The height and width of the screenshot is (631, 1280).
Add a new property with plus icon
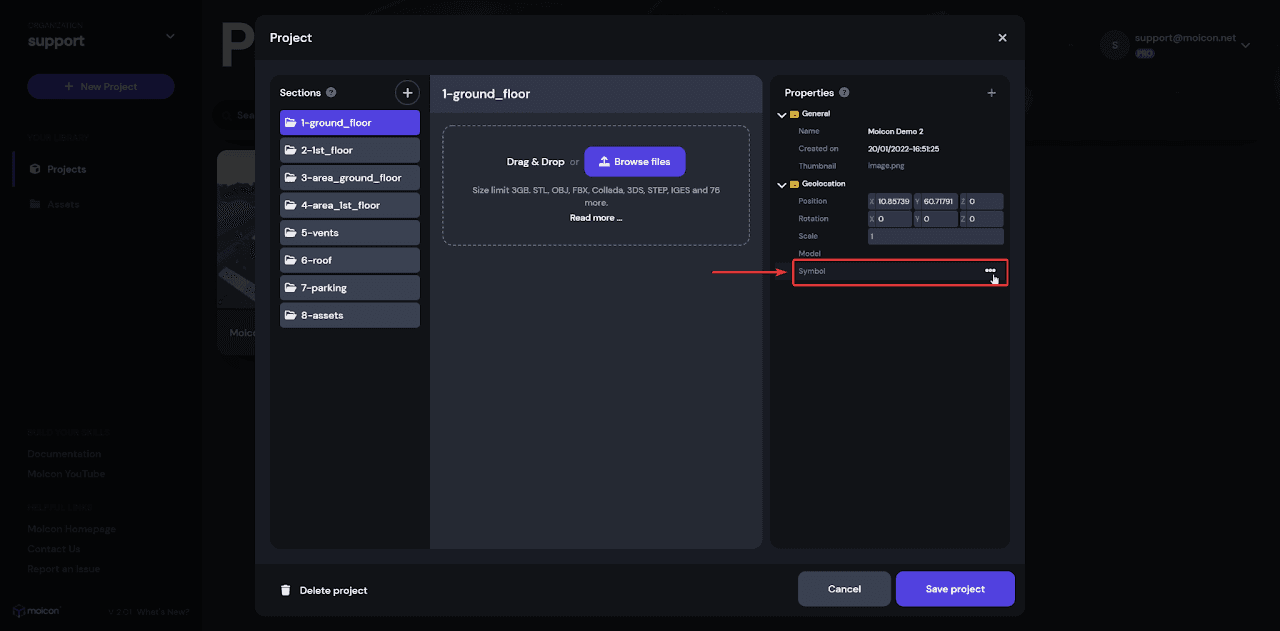(x=992, y=93)
